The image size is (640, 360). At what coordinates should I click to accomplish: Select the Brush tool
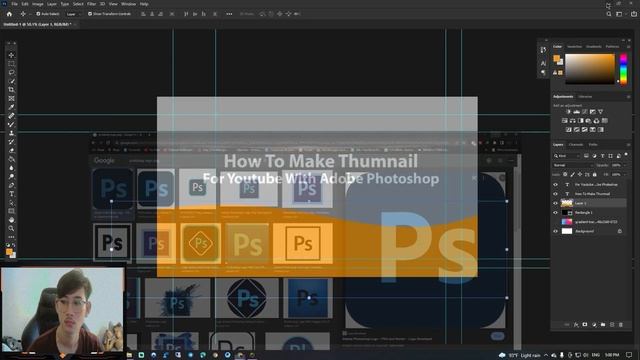point(11,124)
